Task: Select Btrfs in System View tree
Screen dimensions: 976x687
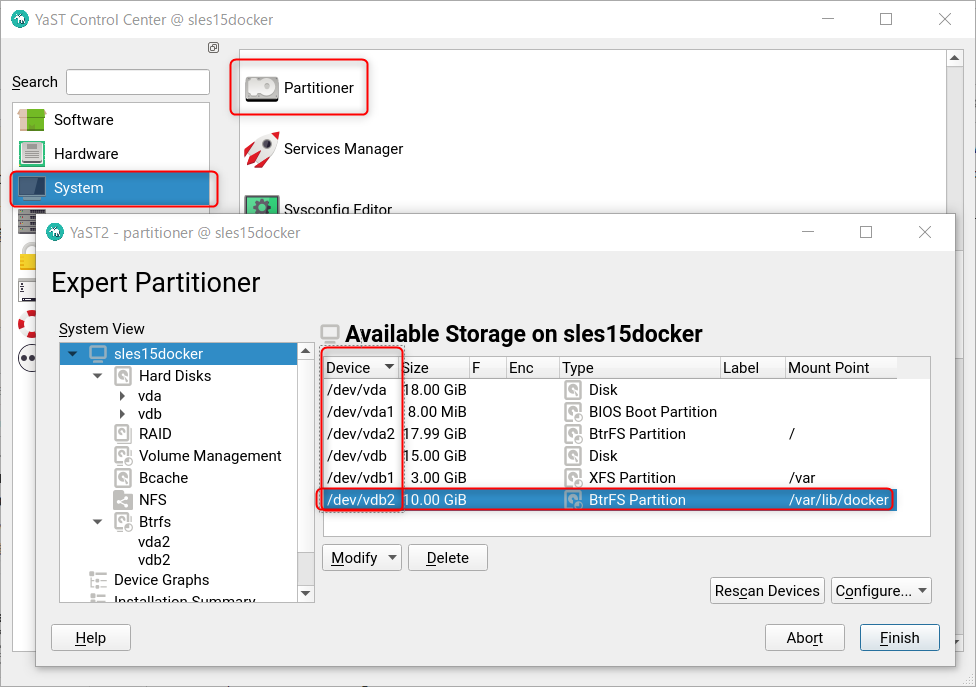Action: point(154,521)
